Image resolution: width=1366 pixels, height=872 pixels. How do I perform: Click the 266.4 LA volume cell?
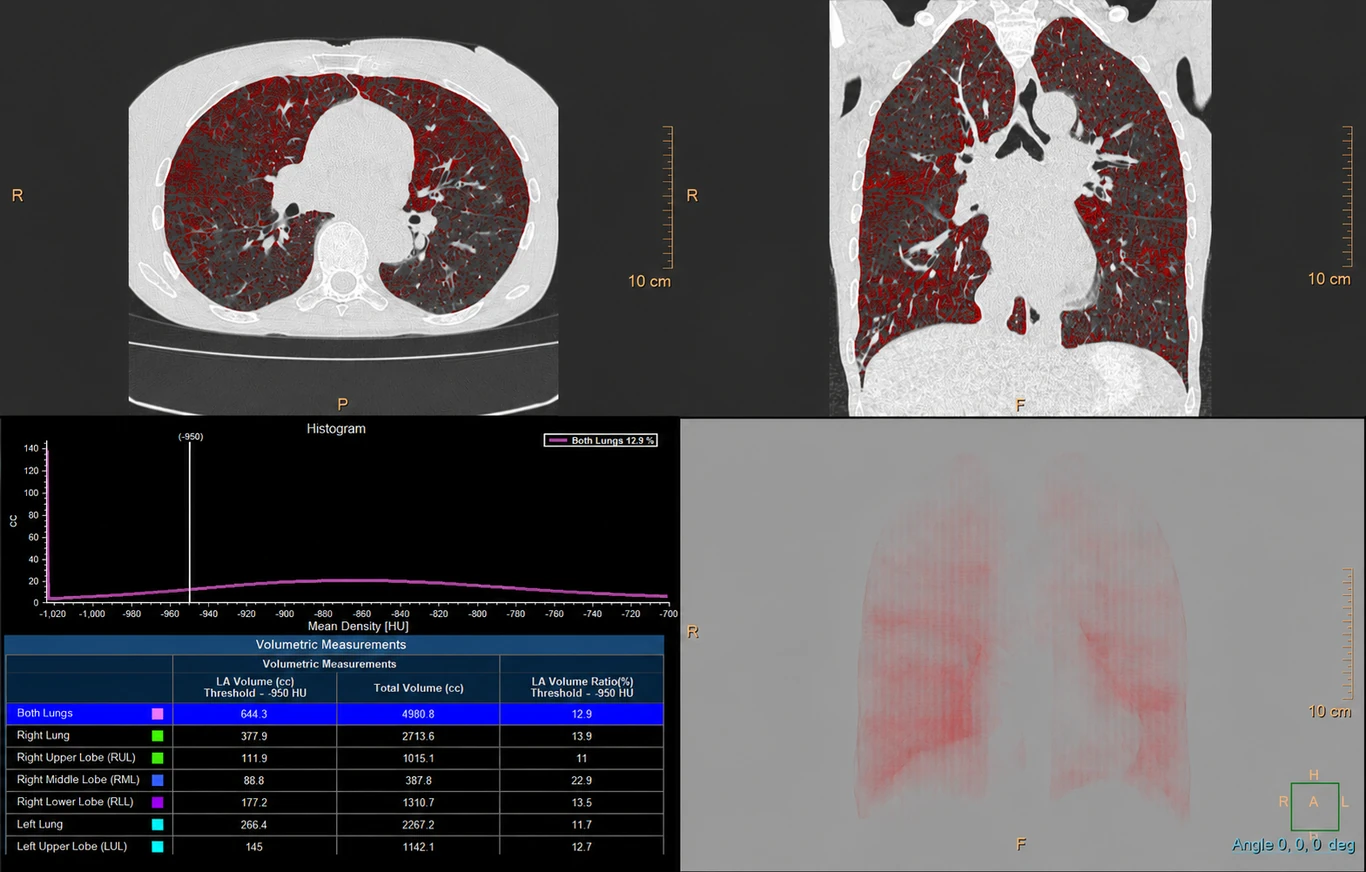pyautogui.click(x=254, y=825)
